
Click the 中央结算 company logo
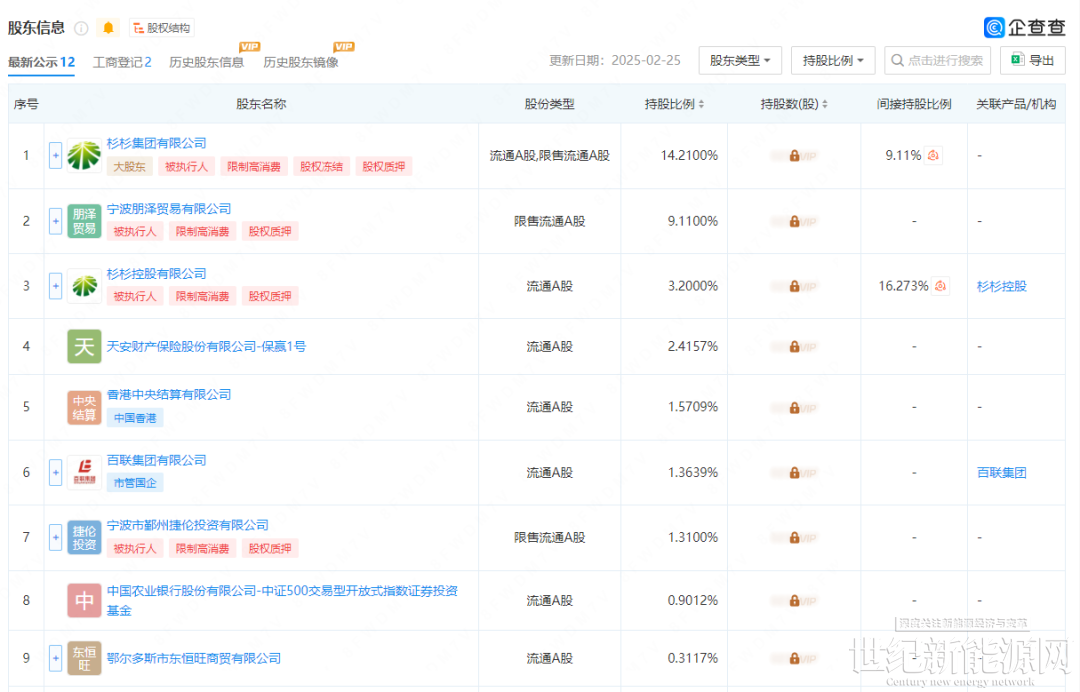pyautogui.click(x=84, y=407)
